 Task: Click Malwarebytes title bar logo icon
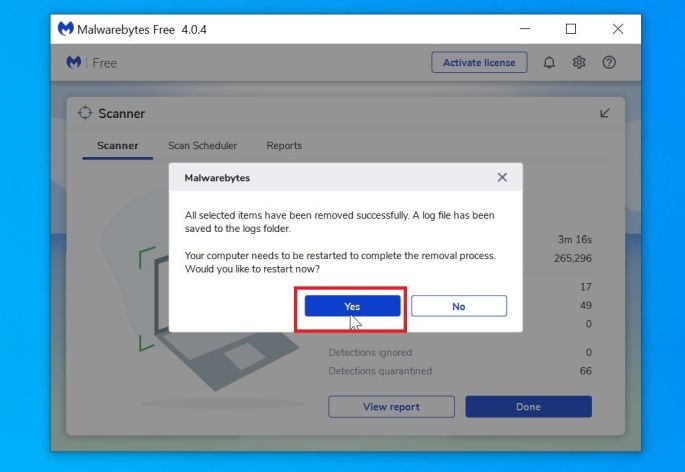66,29
